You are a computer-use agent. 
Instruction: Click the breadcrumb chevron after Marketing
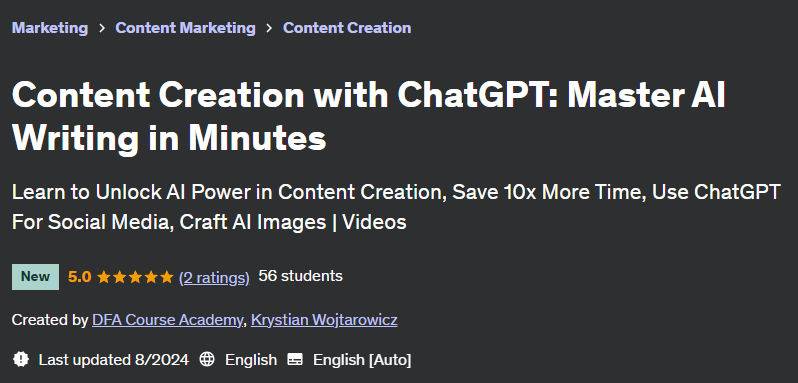(102, 28)
